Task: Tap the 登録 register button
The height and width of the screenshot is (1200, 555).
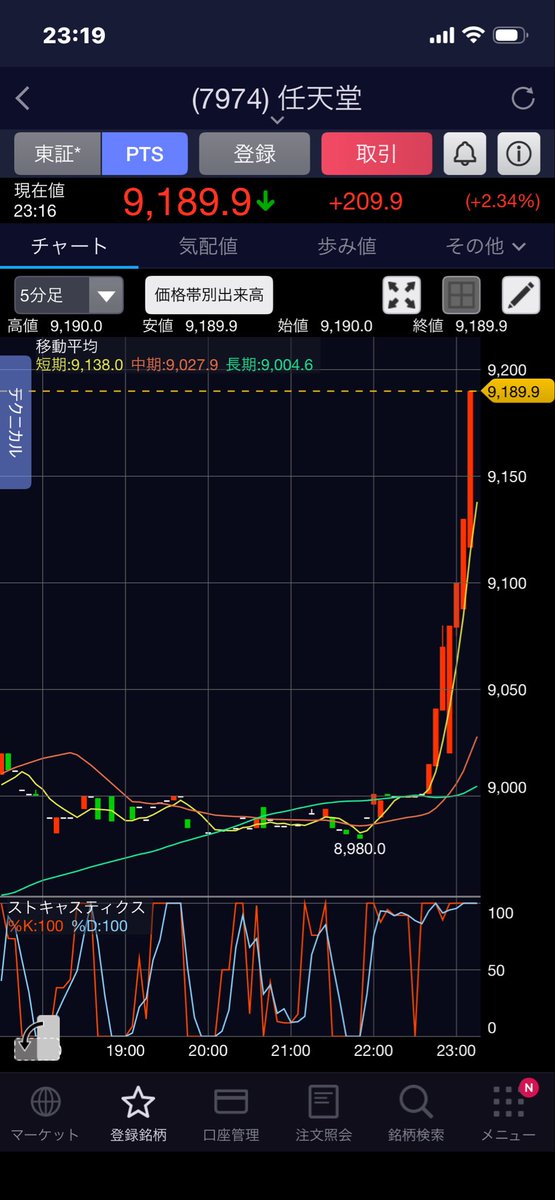Action: pyautogui.click(x=255, y=154)
